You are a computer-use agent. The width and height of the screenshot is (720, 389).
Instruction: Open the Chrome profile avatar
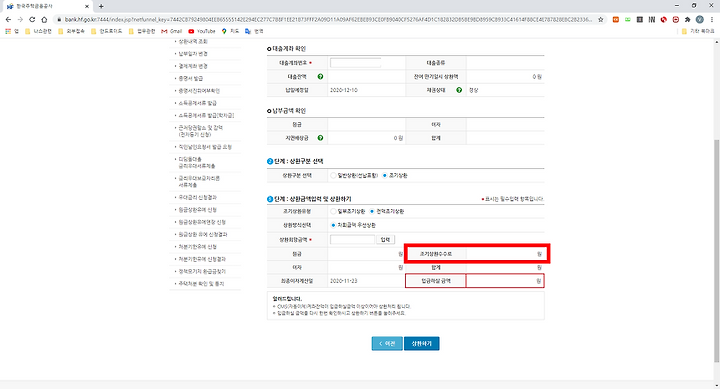coord(699,19)
